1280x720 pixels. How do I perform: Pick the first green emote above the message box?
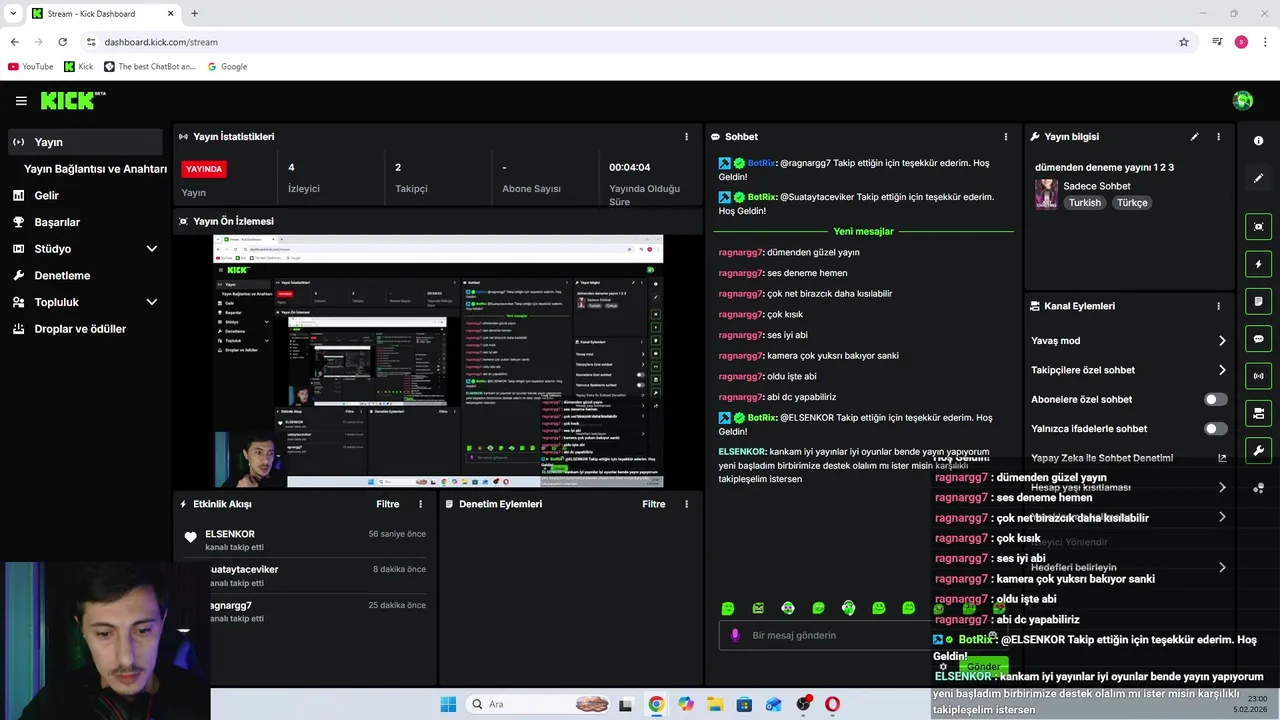(728, 608)
